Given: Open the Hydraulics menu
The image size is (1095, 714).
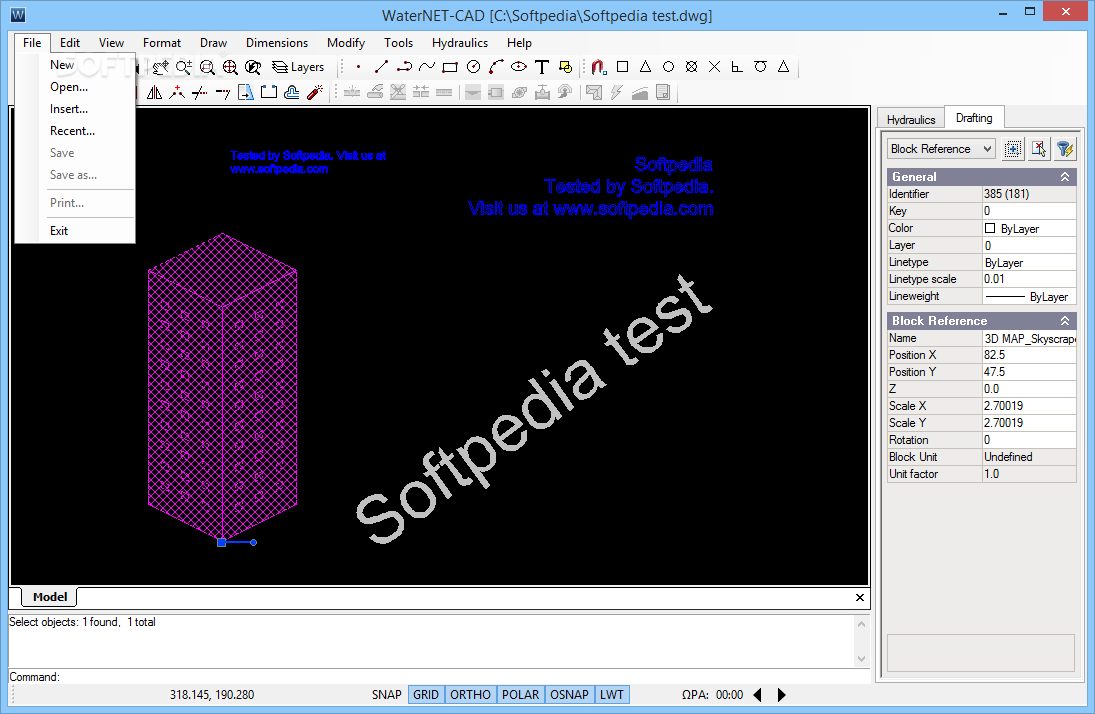Looking at the screenshot, I should pos(460,43).
